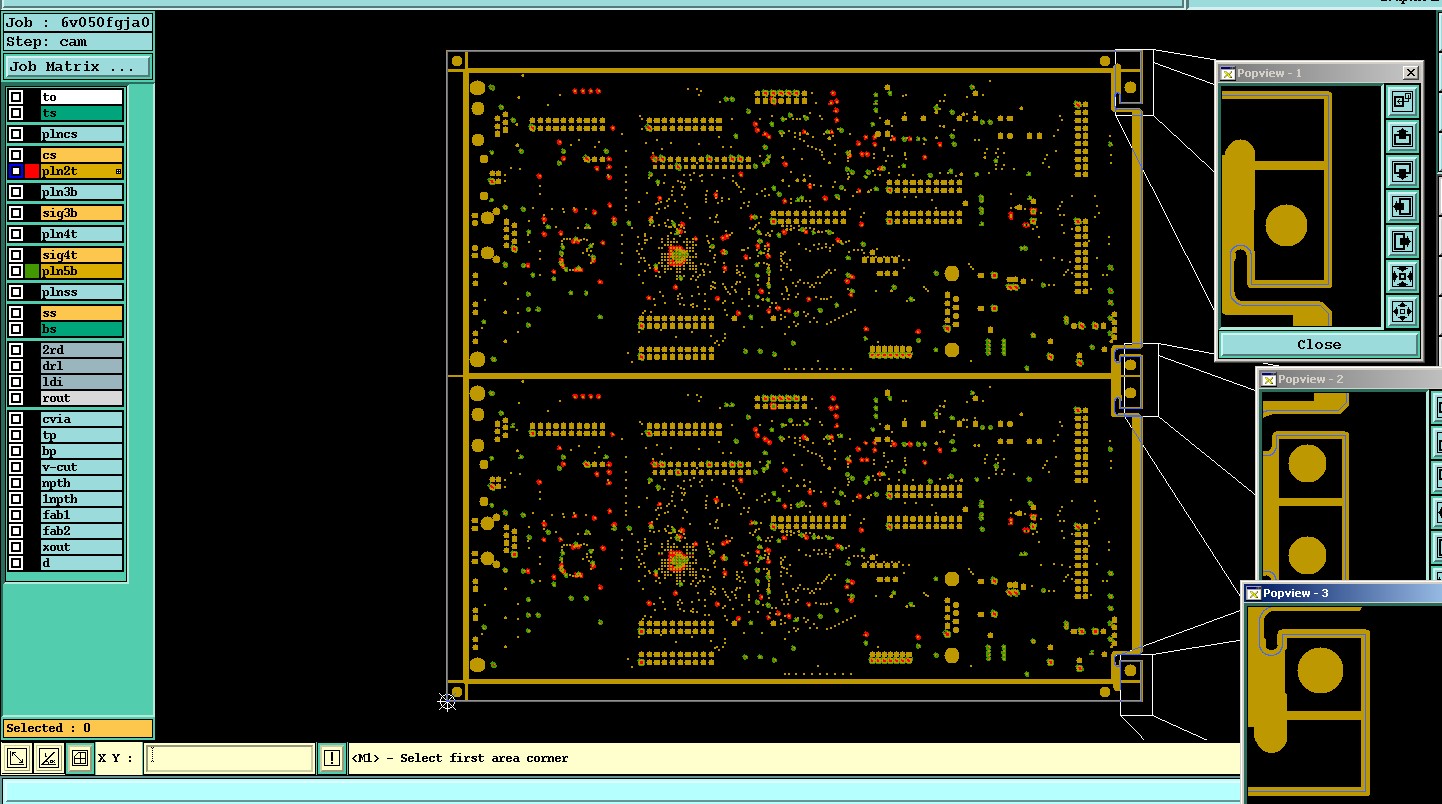Toggle checkbox for layer to
Viewport: 1442px width, 804px height.
(16, 97)
